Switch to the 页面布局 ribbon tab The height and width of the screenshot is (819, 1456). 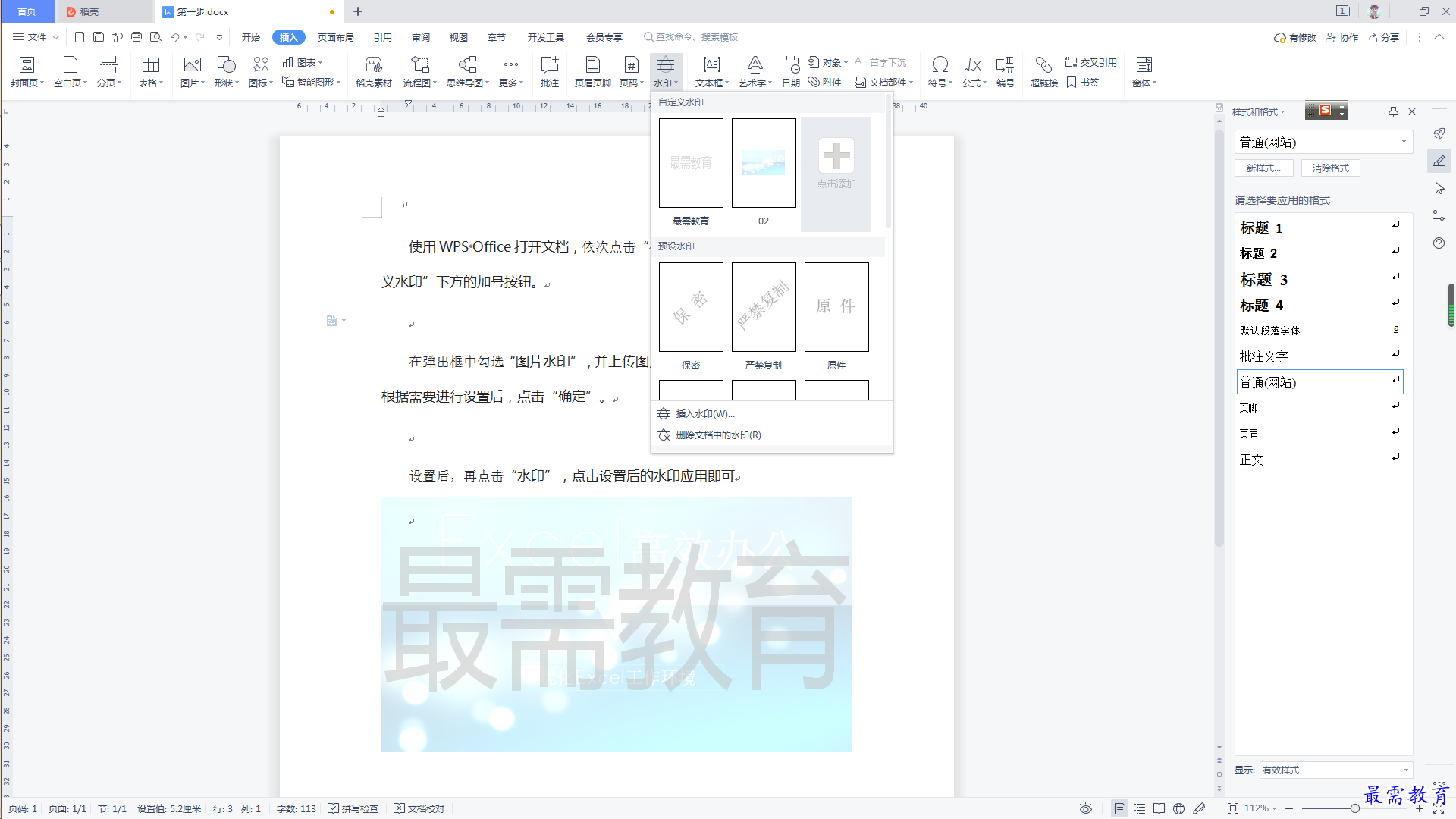pyautogui.click(x=336, y=37)
